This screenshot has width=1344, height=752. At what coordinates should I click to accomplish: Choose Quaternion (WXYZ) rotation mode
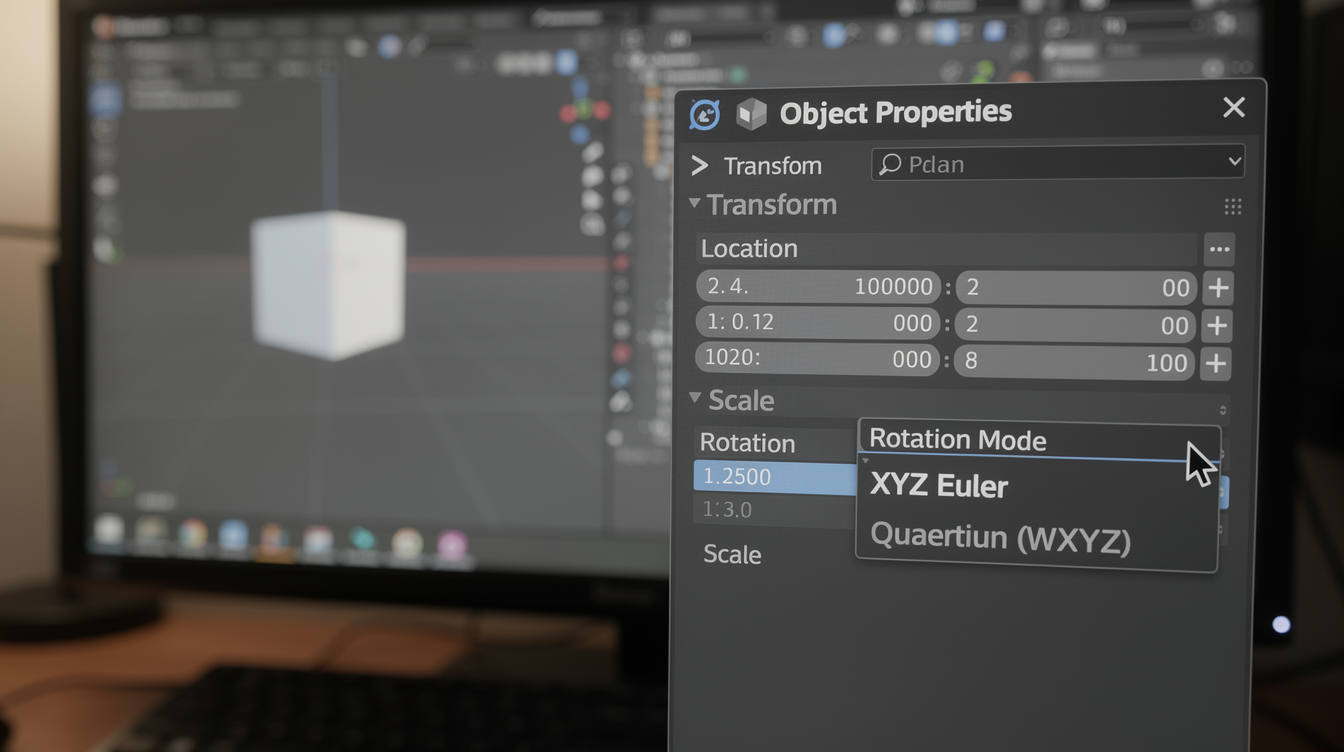point(998,538)
